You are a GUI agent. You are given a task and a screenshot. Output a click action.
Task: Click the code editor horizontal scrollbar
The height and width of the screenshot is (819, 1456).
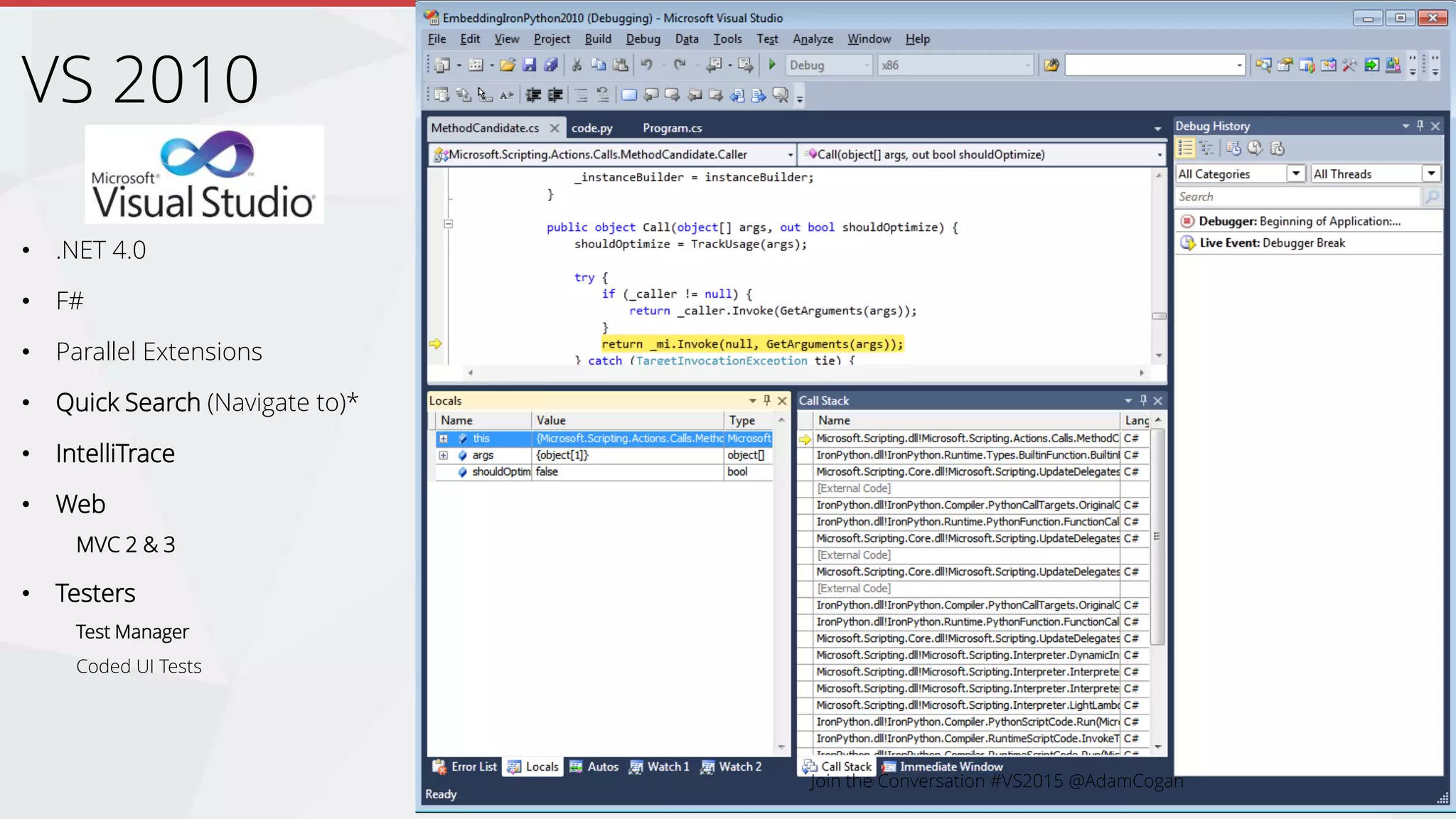click(805, 373)
